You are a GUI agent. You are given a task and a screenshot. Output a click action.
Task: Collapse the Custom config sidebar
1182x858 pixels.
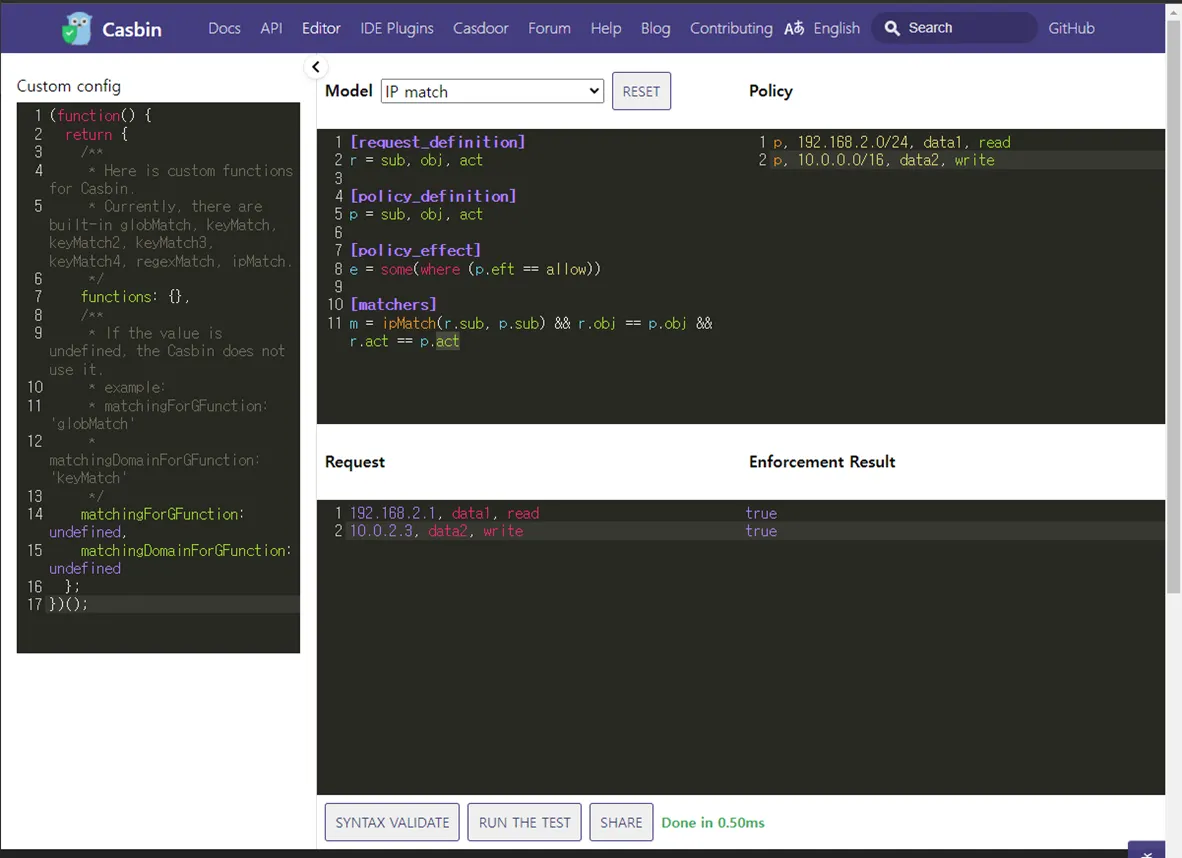(315, 67)
